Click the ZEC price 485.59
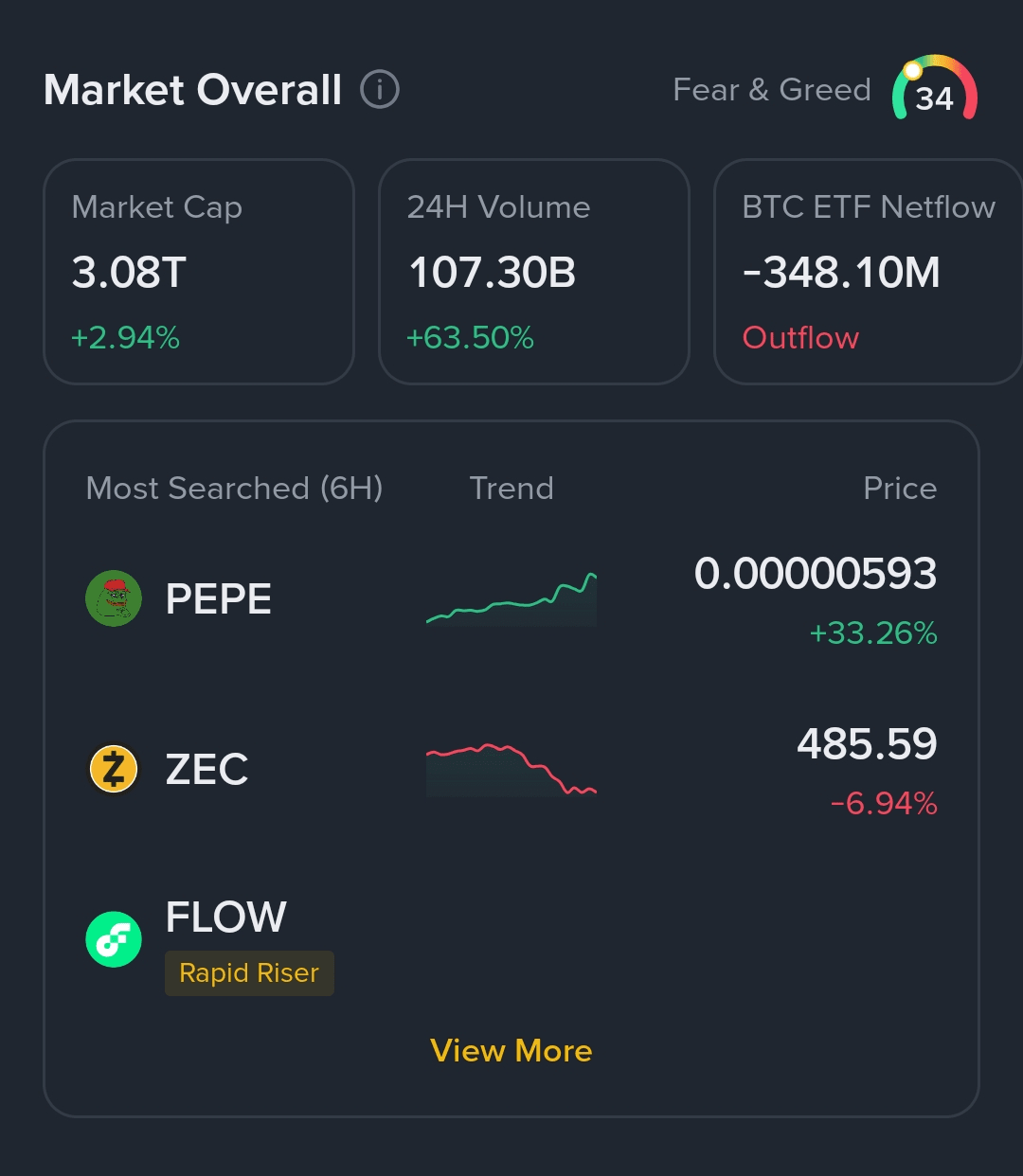The height and width of the screenshot is (1176, 1023). pos(867,744)
